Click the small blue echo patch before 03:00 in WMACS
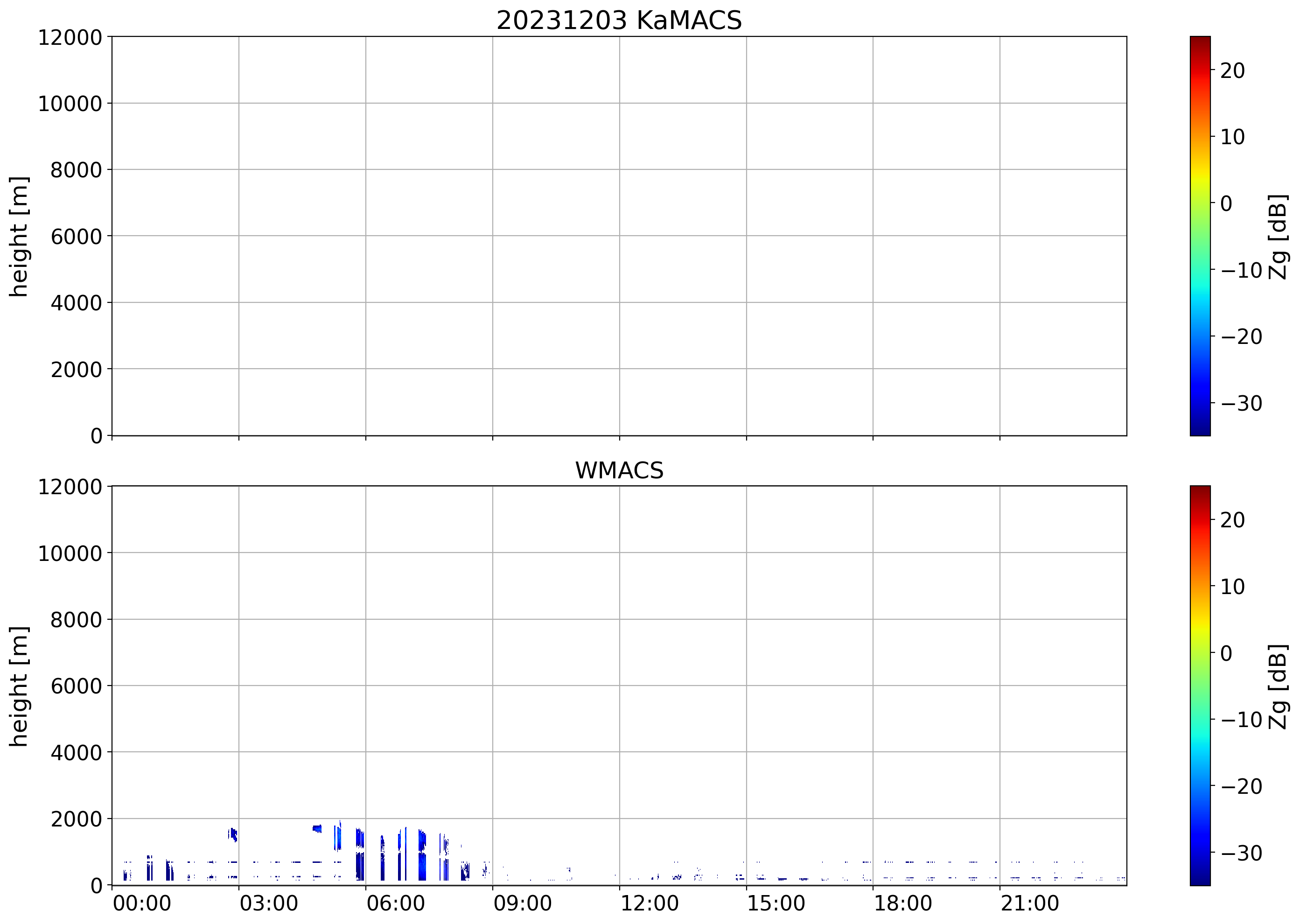1300x924 pixels. (x=233, y=834)
